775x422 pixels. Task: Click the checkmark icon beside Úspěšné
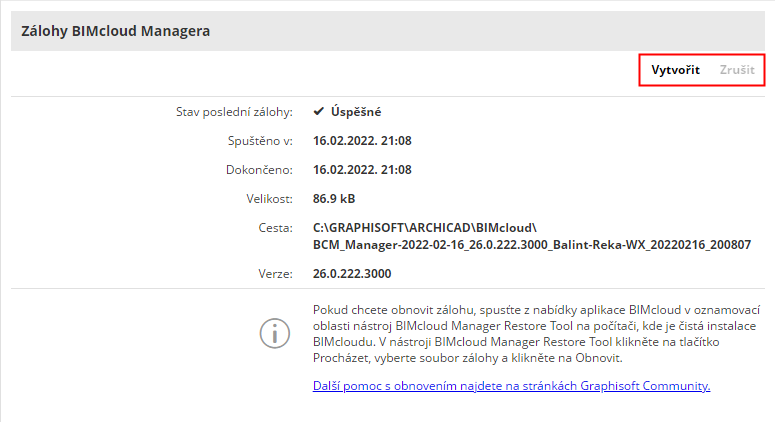point(318,112)
